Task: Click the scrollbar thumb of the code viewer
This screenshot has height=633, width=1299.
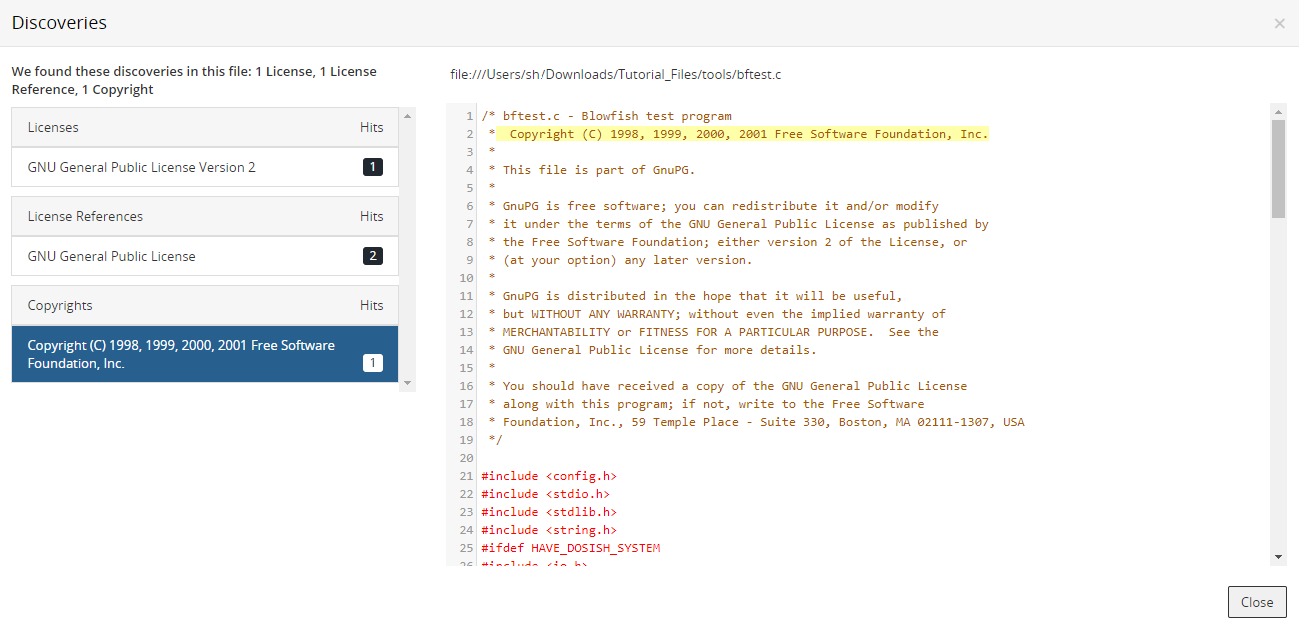Action: coord(1280,170)
